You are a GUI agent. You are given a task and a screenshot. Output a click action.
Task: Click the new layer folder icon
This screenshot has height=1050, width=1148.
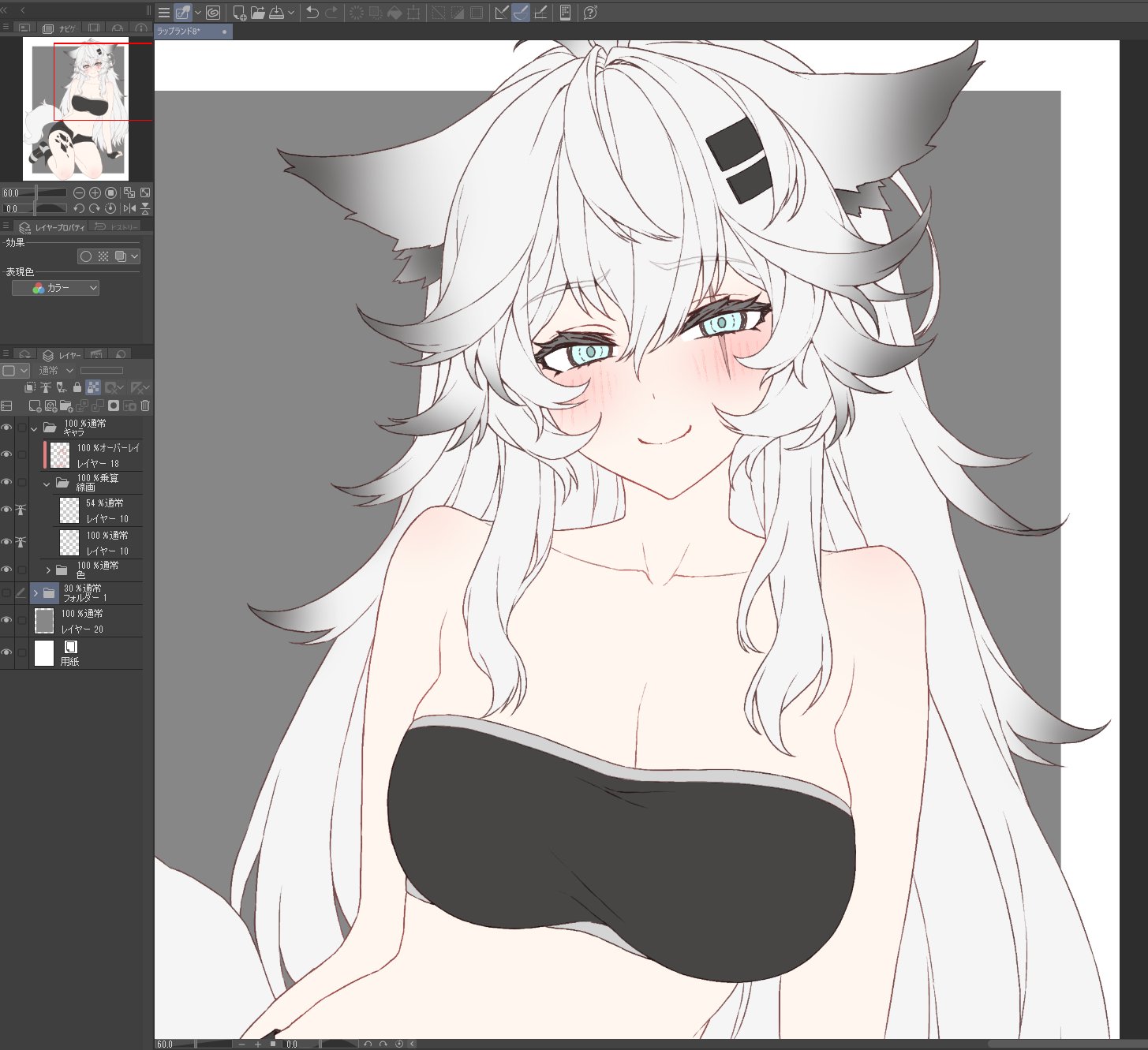tap(66, 405)
